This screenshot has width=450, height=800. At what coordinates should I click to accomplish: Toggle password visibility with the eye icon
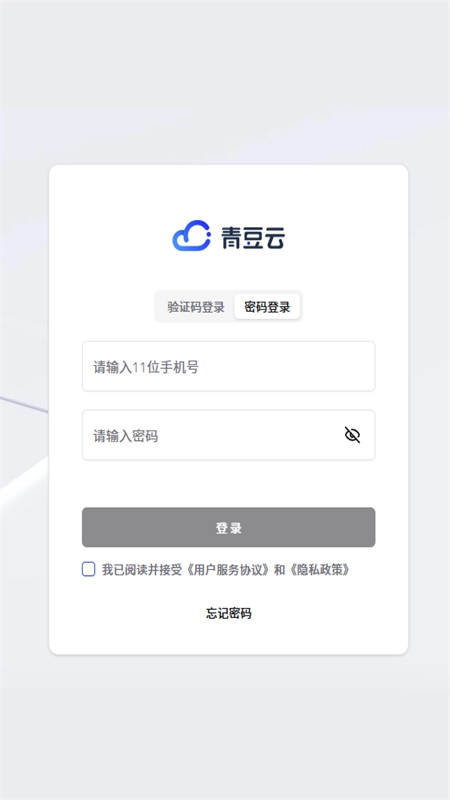pyautogui.click(x=352, y=435)
